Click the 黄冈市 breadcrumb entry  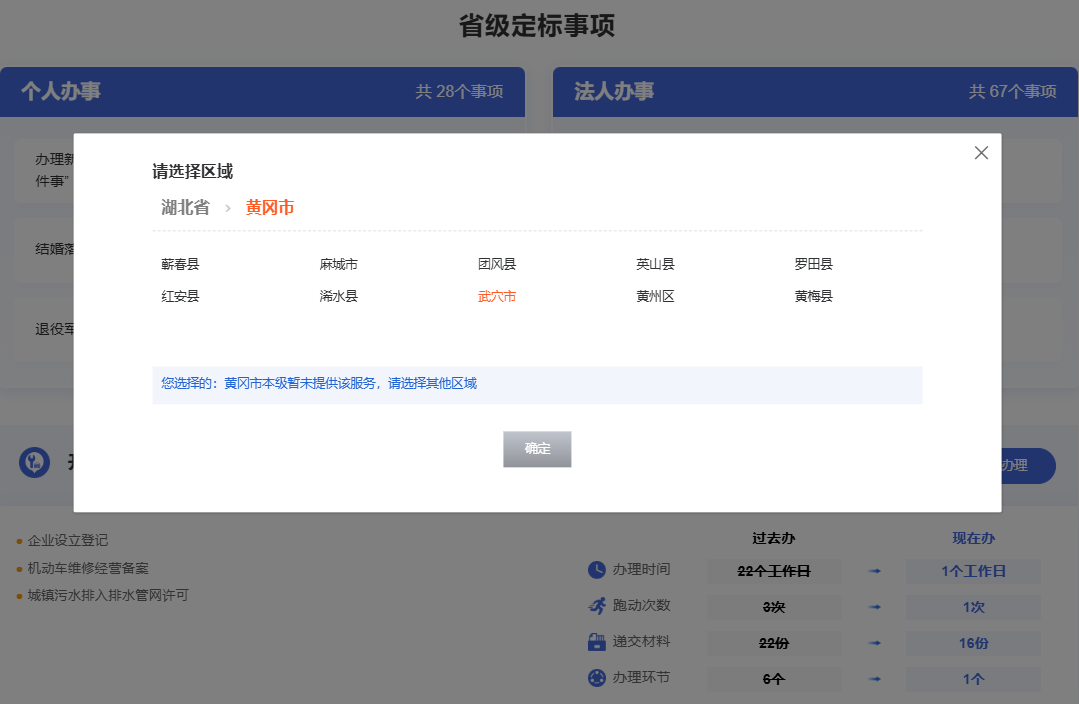[269, 206]
